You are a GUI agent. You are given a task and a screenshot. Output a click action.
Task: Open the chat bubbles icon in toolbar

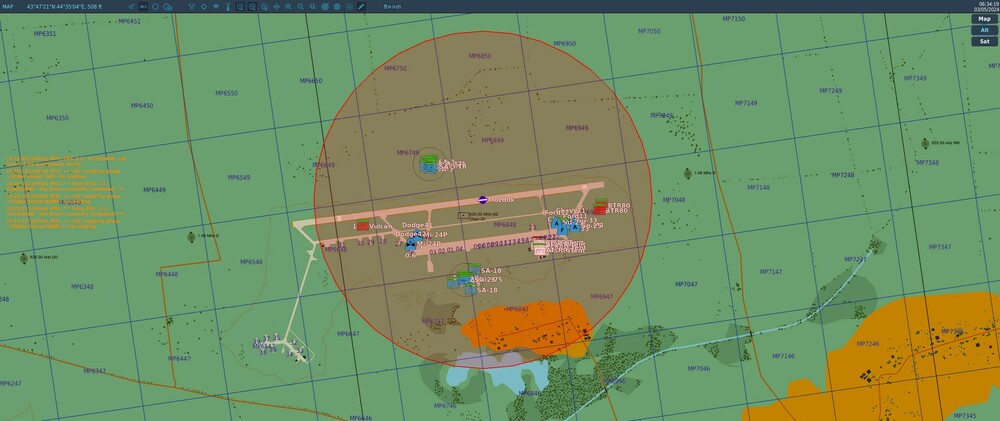click(168, 7)
